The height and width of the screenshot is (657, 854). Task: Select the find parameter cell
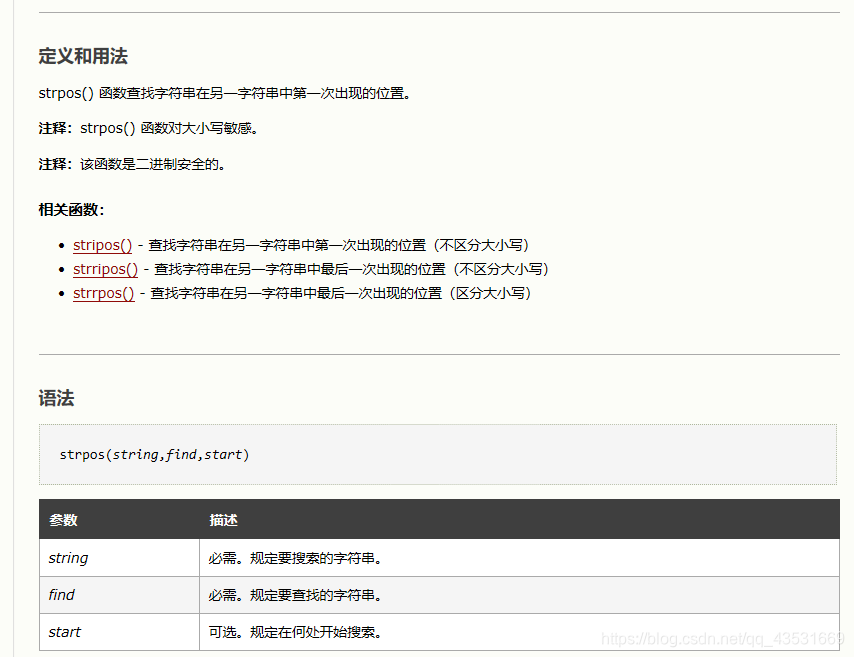pyautogui.click(x=119, y=595)
